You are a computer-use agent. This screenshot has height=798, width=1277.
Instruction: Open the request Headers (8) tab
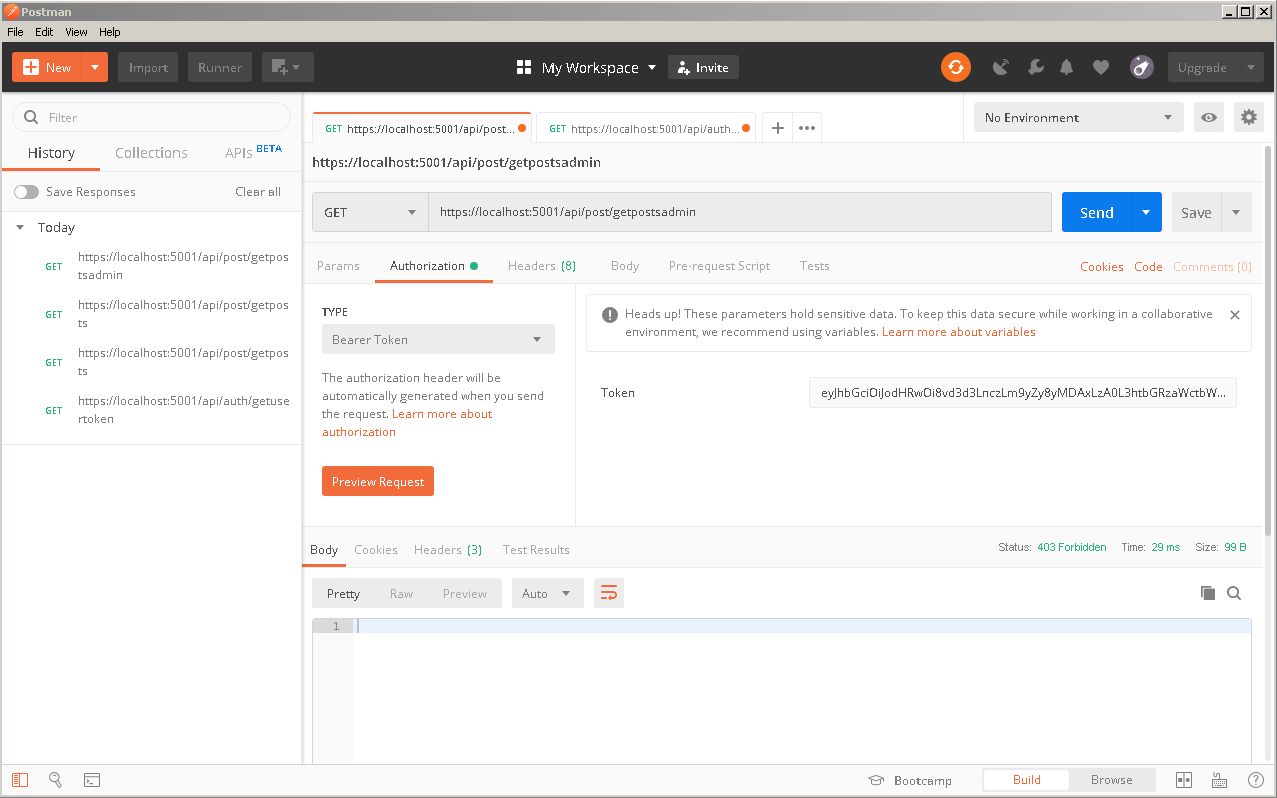(542, 266)
